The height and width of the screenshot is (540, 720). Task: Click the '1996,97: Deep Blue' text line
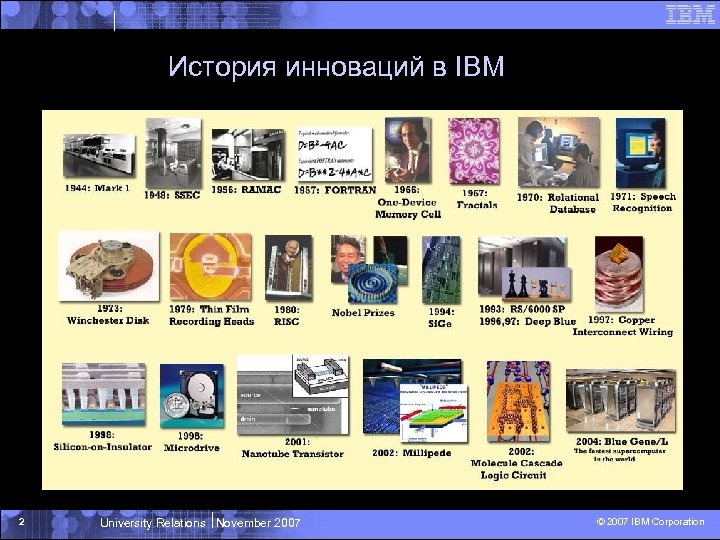(528, 321)
